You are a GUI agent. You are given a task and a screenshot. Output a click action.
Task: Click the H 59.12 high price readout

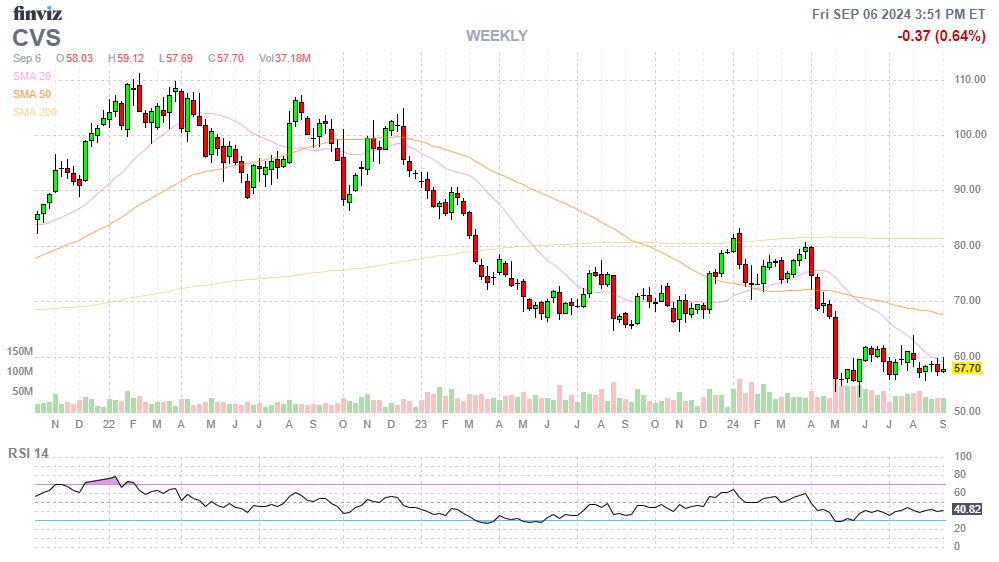[x=126, y=59]
